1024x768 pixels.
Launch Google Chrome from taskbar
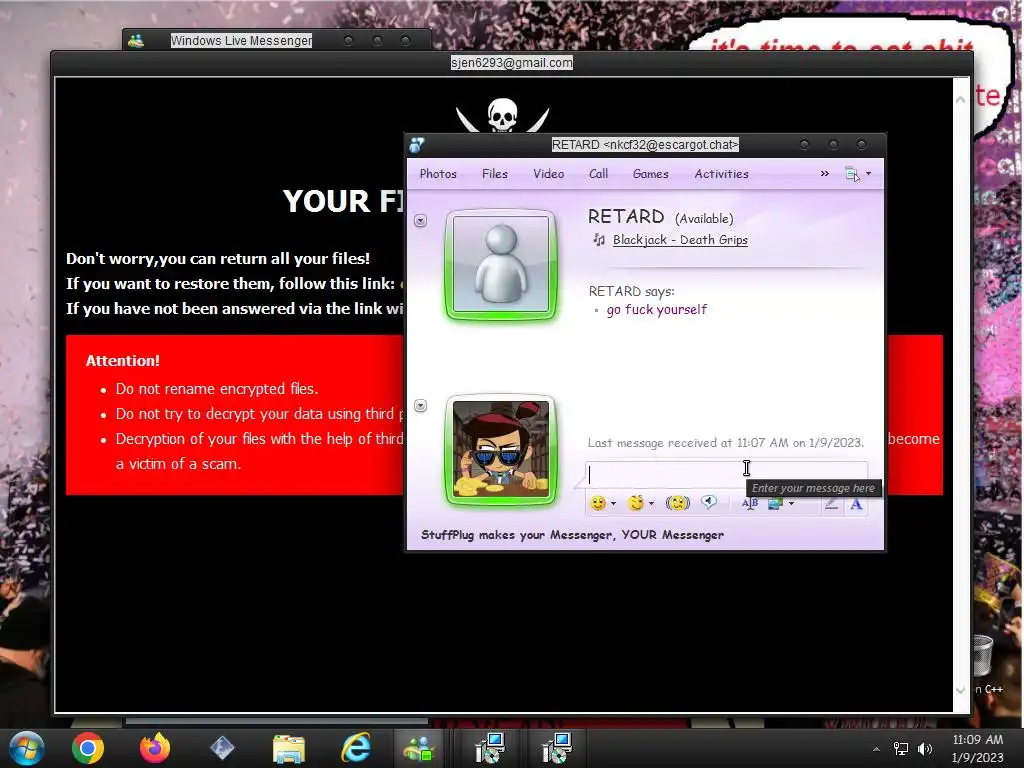[88, 748]
